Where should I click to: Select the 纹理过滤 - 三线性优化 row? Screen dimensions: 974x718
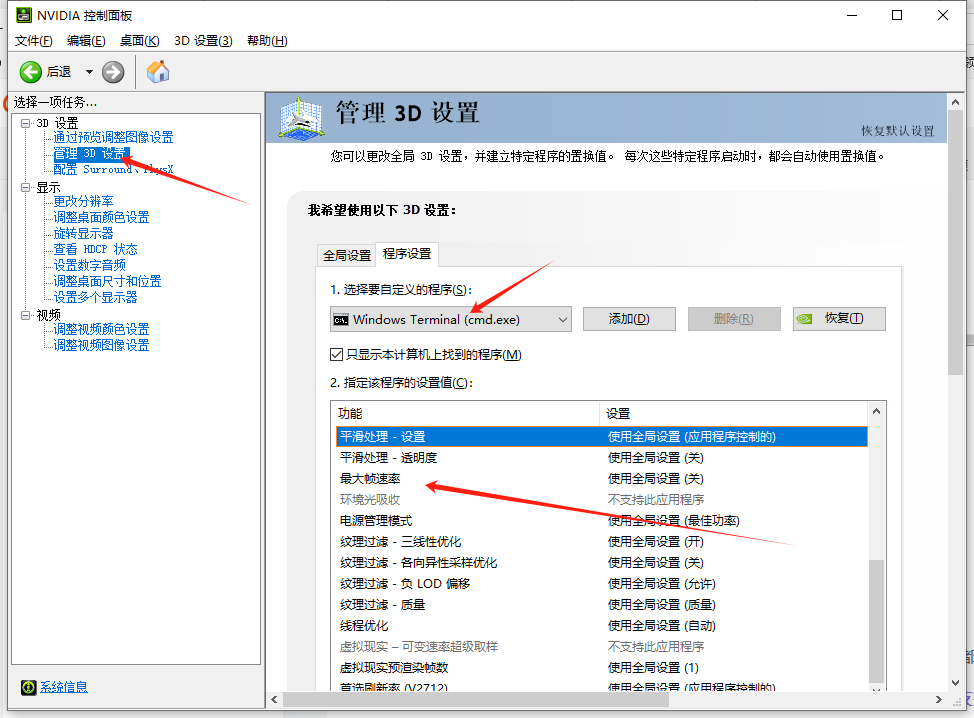click(x=601, y=542)
